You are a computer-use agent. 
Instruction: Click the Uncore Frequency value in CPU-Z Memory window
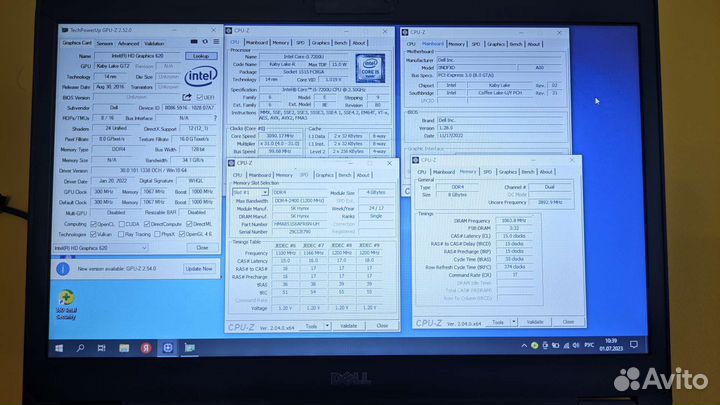(550, 202)
